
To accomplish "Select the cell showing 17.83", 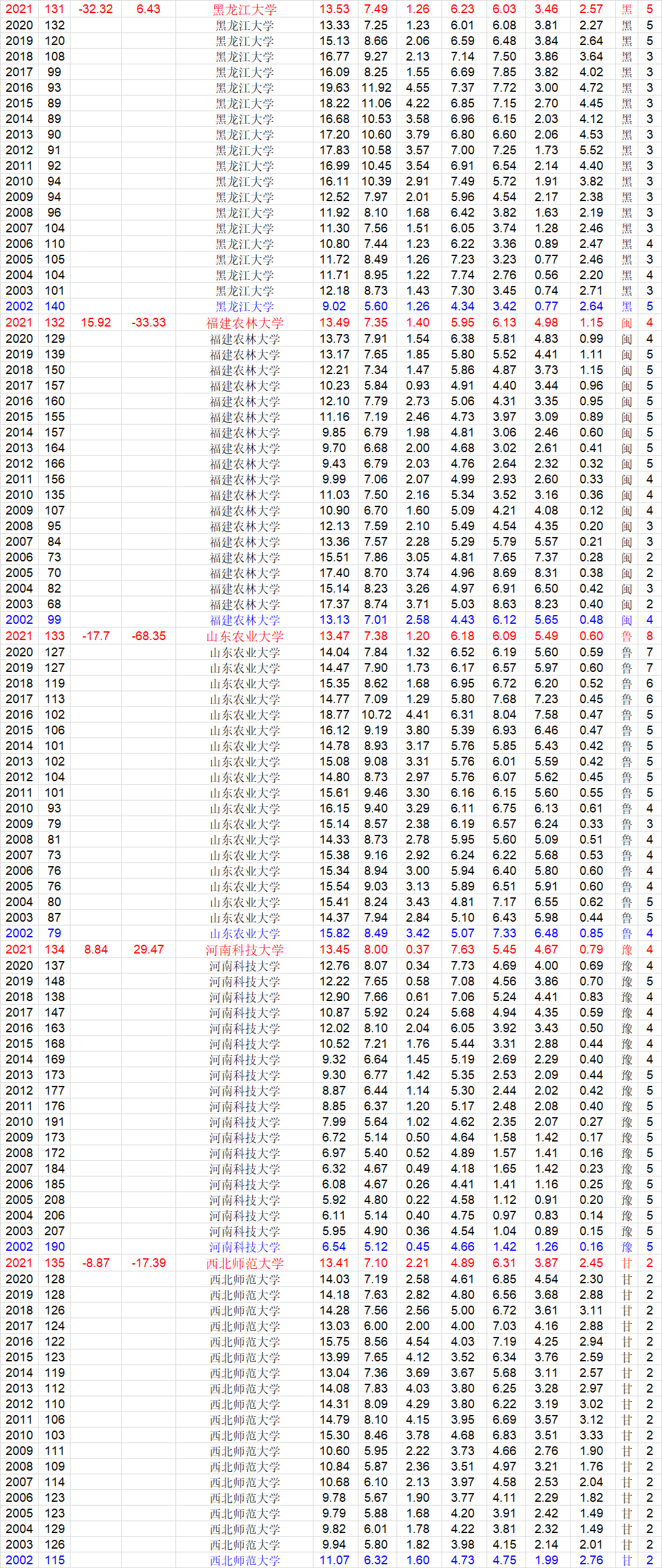I will tap(335, 150).
